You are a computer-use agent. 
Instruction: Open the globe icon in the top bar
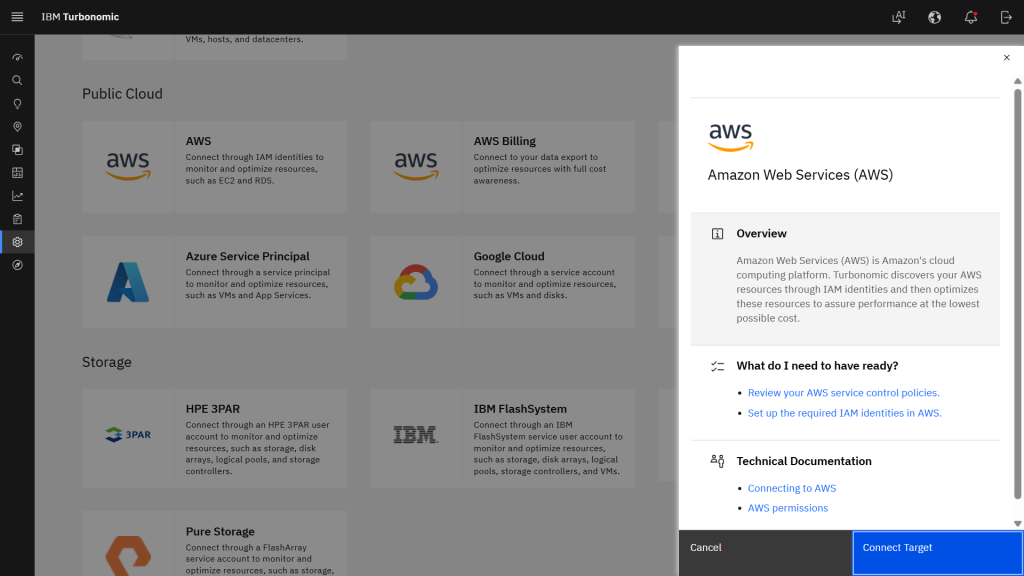pos(934,17)
